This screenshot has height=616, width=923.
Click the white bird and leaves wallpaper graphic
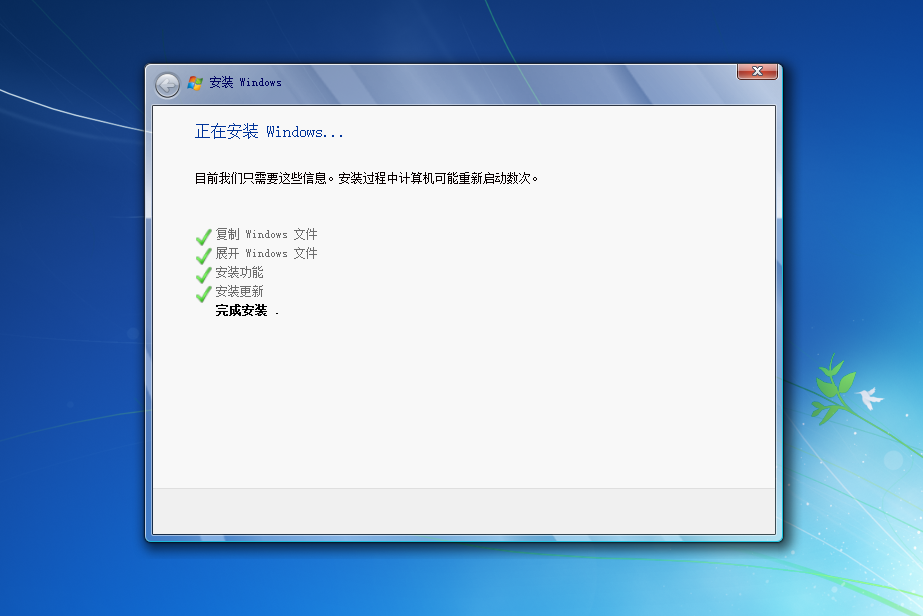(847, 389)
